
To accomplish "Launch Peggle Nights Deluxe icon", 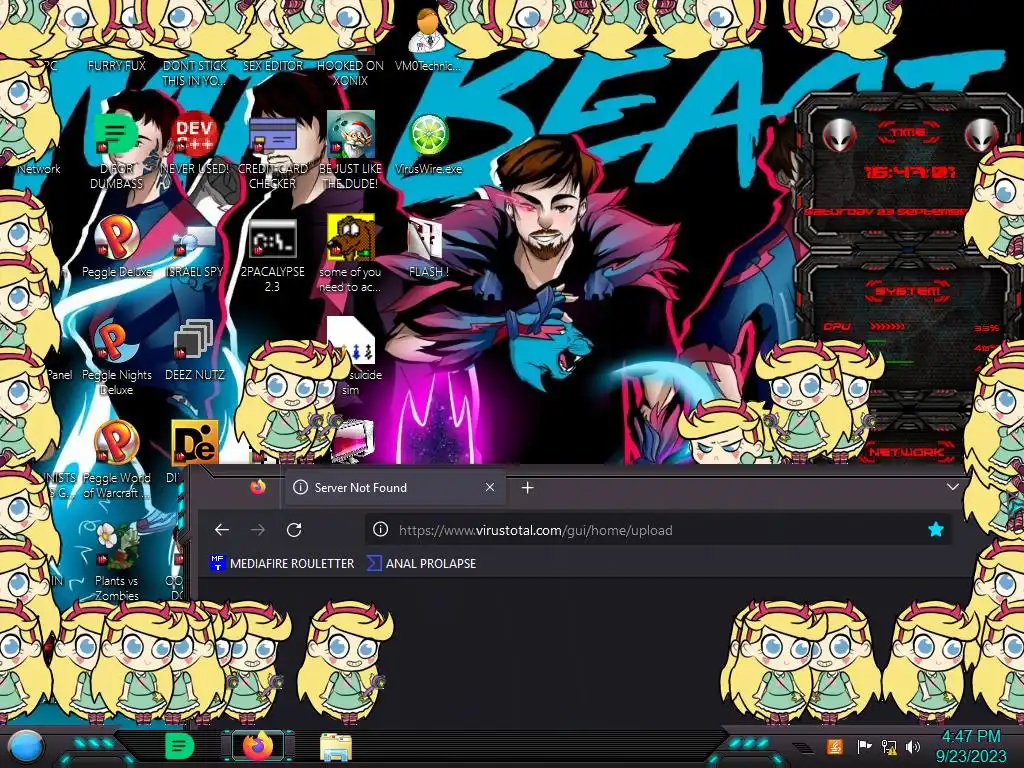I will point(117,342).
